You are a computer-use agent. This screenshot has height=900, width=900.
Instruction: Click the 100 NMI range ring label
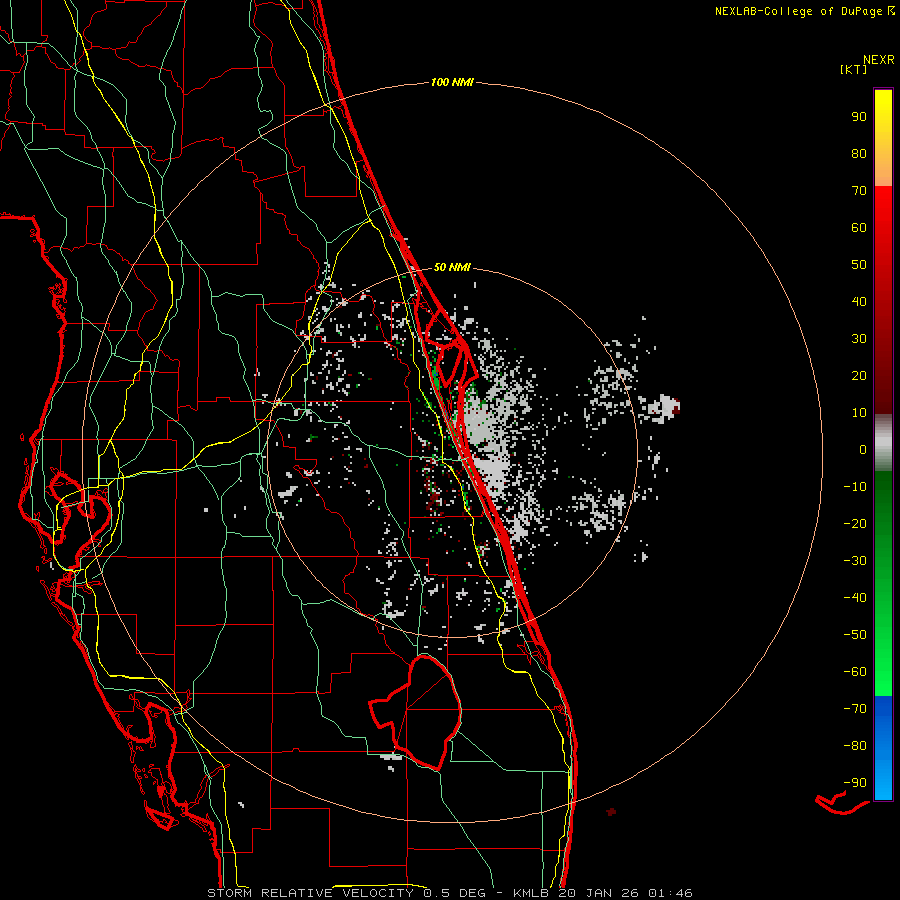pos(452,82)
